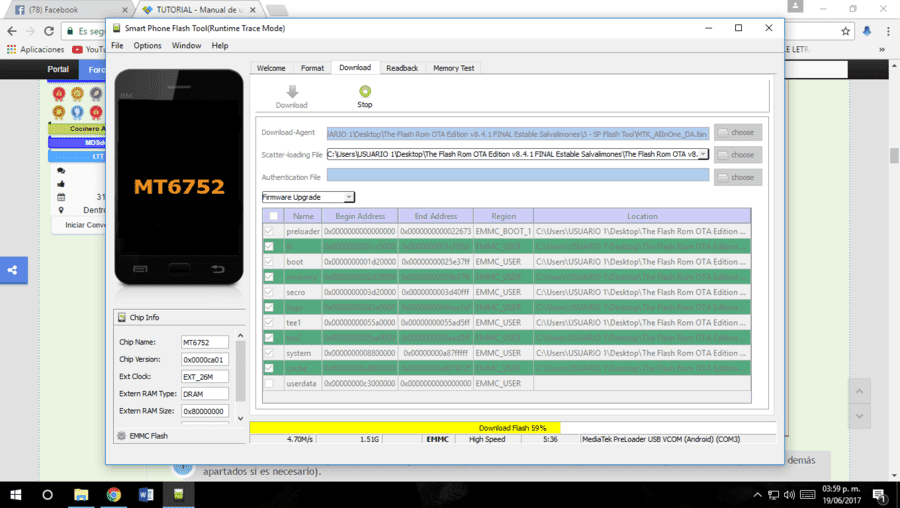The image size is (900, 508).
Task: Open the Firmware Upgrade dropdown
Action: pos(308,197)
